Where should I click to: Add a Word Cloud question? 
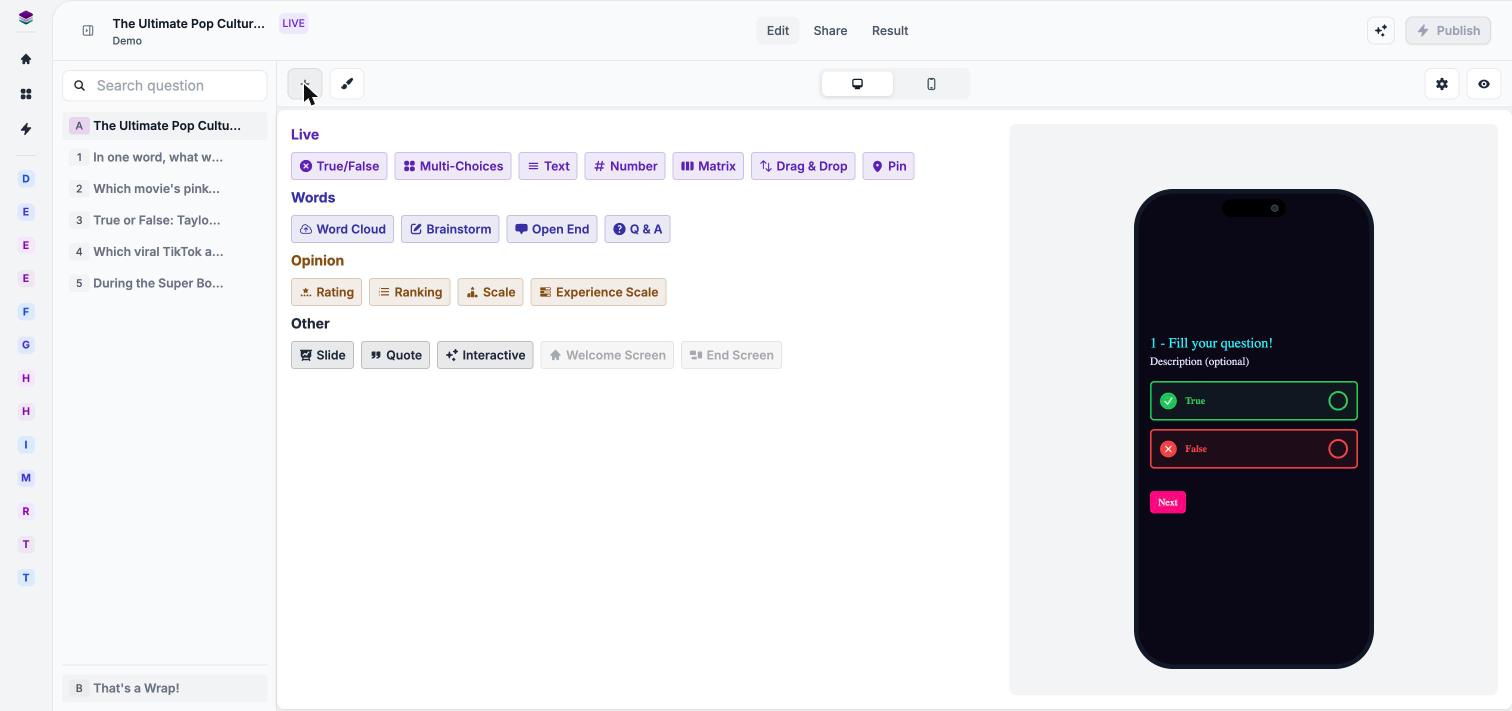point(342,229)
